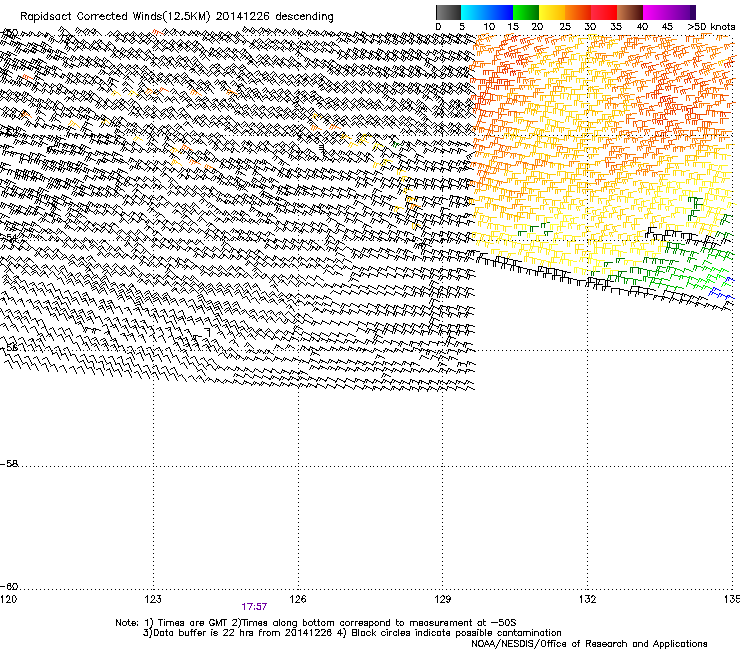The height and width of the screenshot is (650, 740).
Task: Click the 'NOAA/NESDIS/Office of Research and Applications' credit
Action: (x=589, y=644)
